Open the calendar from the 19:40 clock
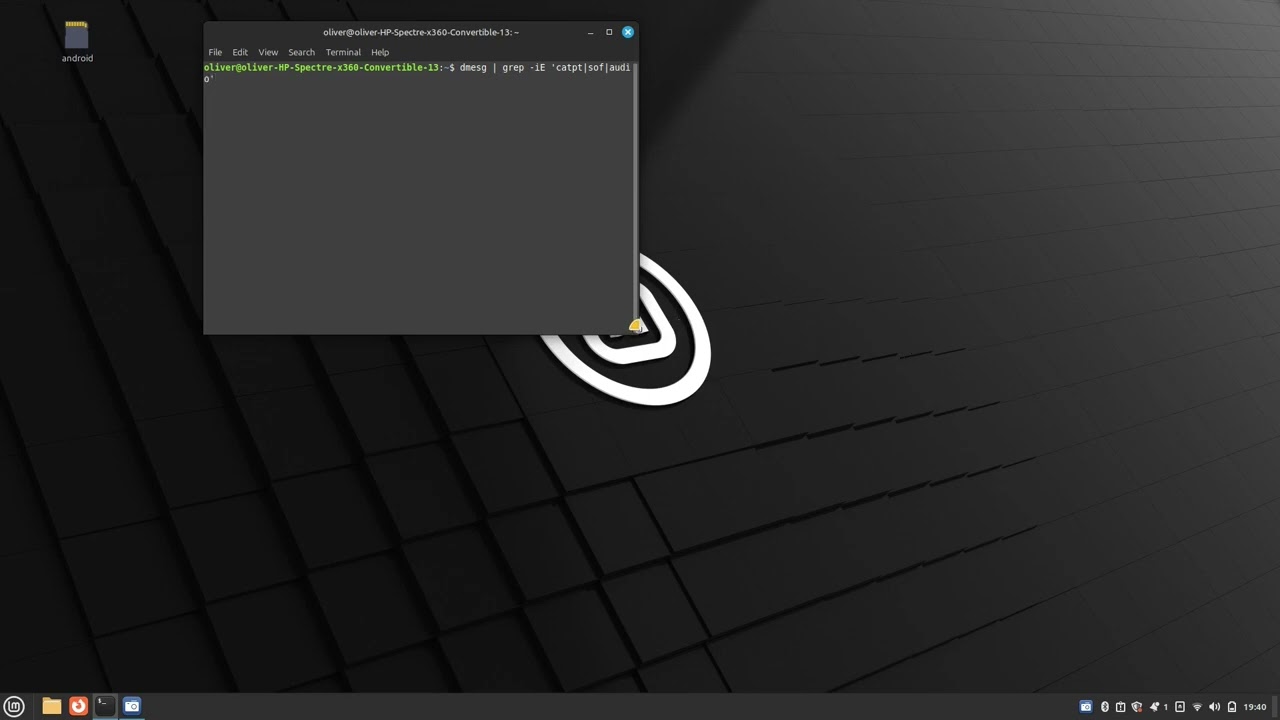Screen dimensions: 1280x720 point(1255,707)
